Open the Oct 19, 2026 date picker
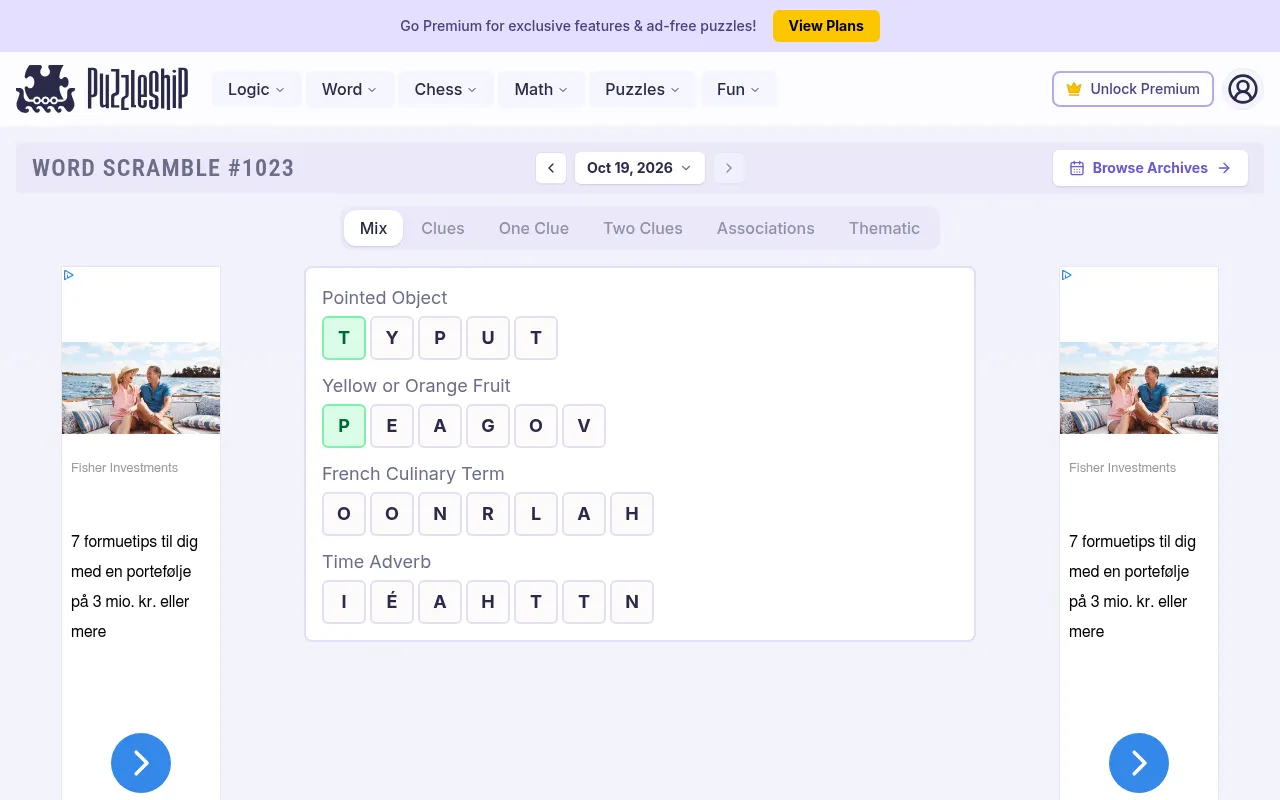The width and height of the screenshot is (1280, 800). point(640,168)
